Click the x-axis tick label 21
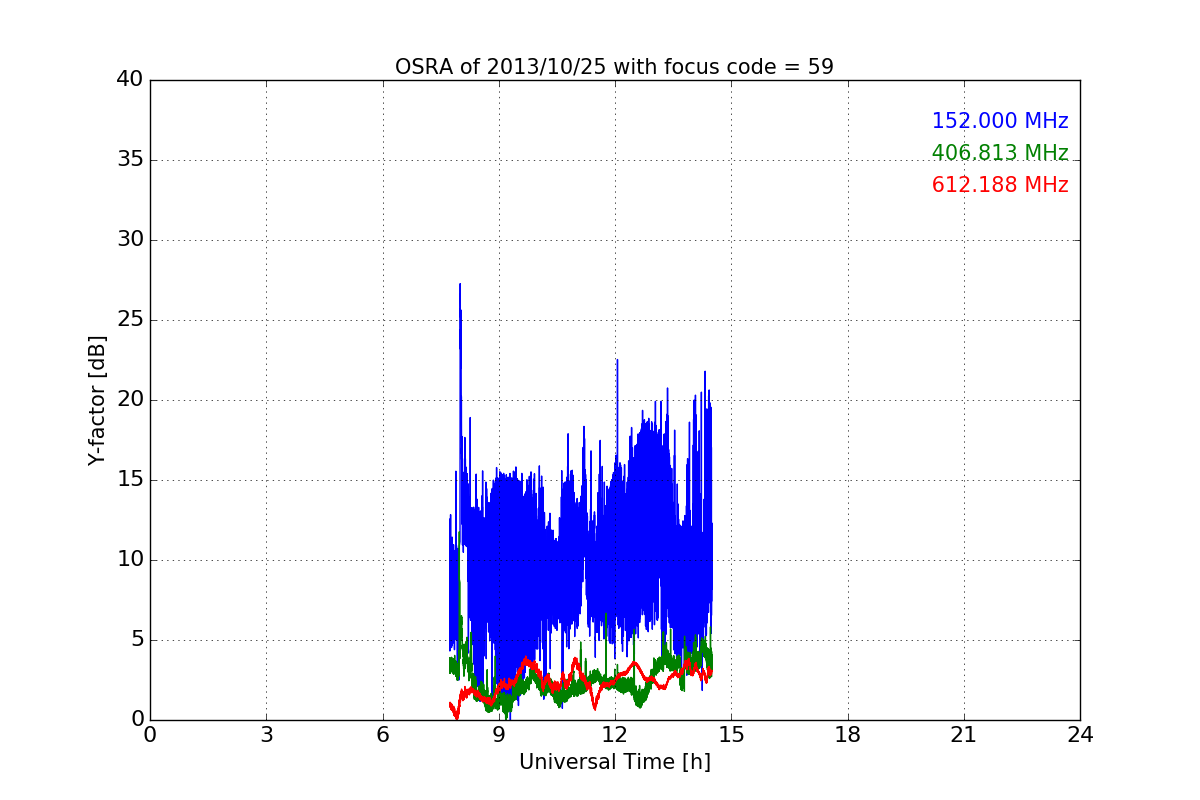Image resolution: width=1200 pixels, height=800 pixels. tap(964, 735)
